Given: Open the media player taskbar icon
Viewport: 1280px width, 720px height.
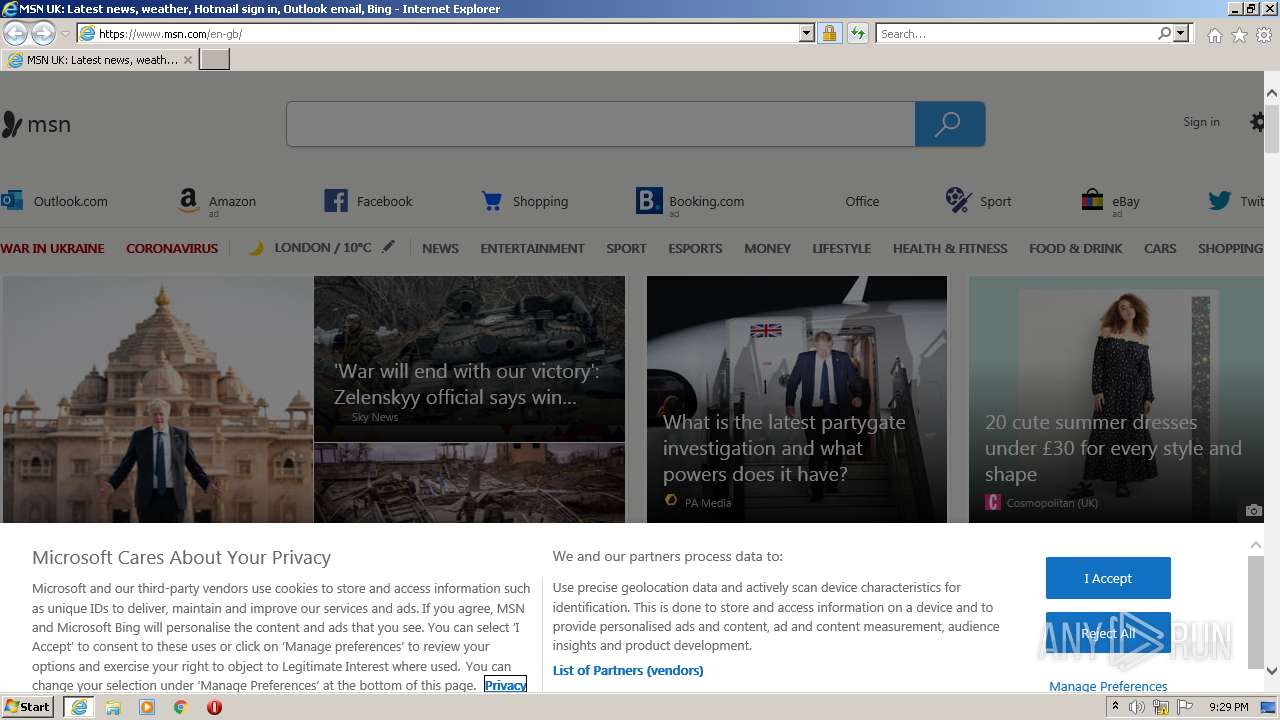Looking at the screenshot, I should pyautogui.click(x=147, y=707).
